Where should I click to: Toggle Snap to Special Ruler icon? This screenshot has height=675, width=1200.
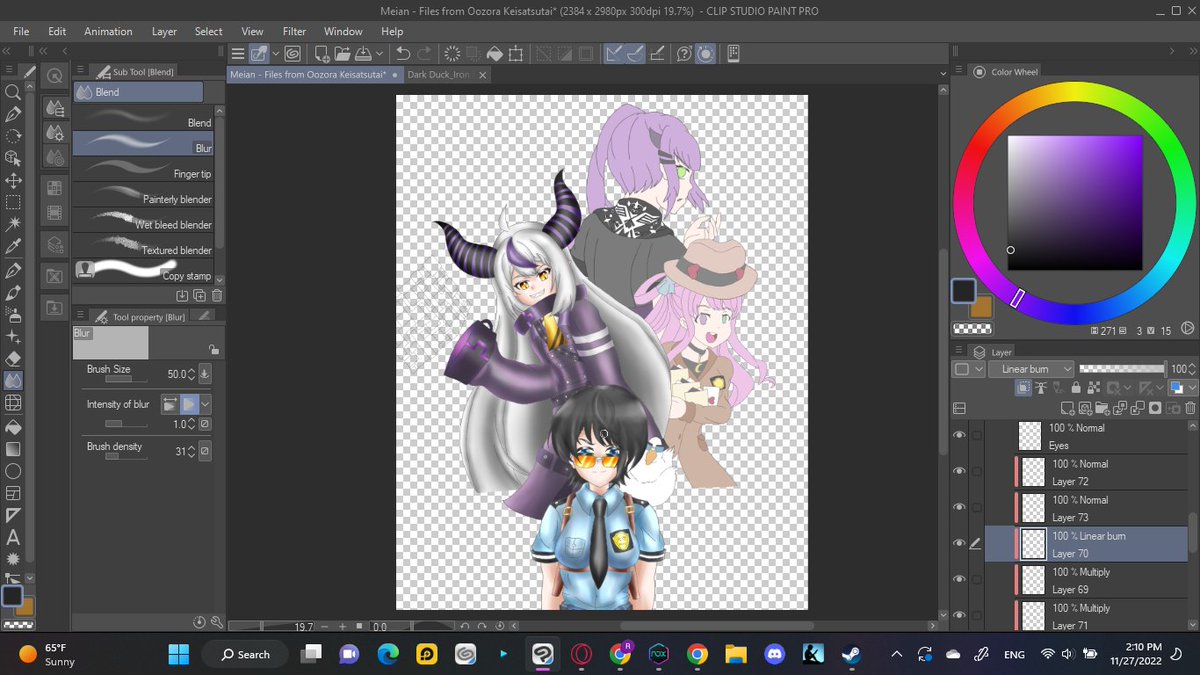point(636,53)
